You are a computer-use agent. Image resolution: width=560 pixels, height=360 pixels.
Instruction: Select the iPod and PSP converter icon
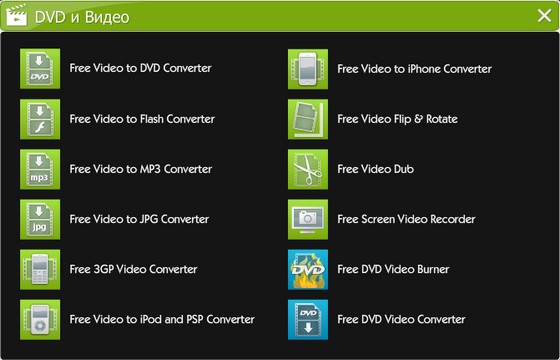click(x=40, y=319)
